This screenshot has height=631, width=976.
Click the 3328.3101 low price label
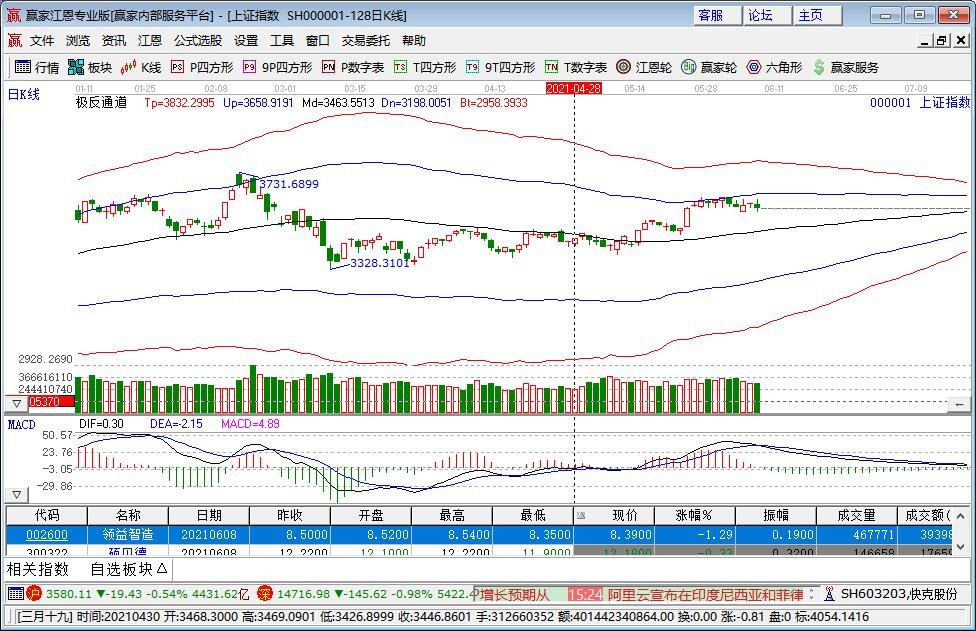380,263
